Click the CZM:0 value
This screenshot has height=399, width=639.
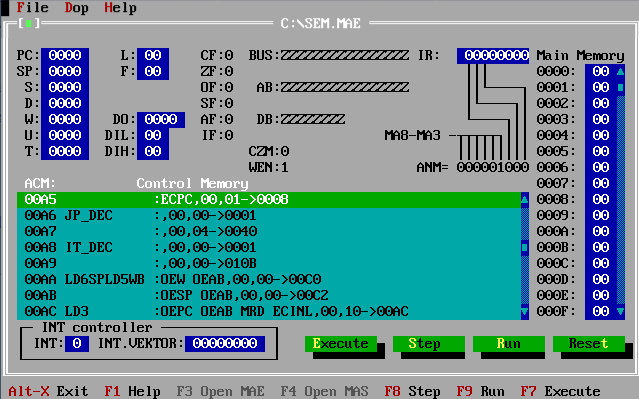[x=269, y=151]
